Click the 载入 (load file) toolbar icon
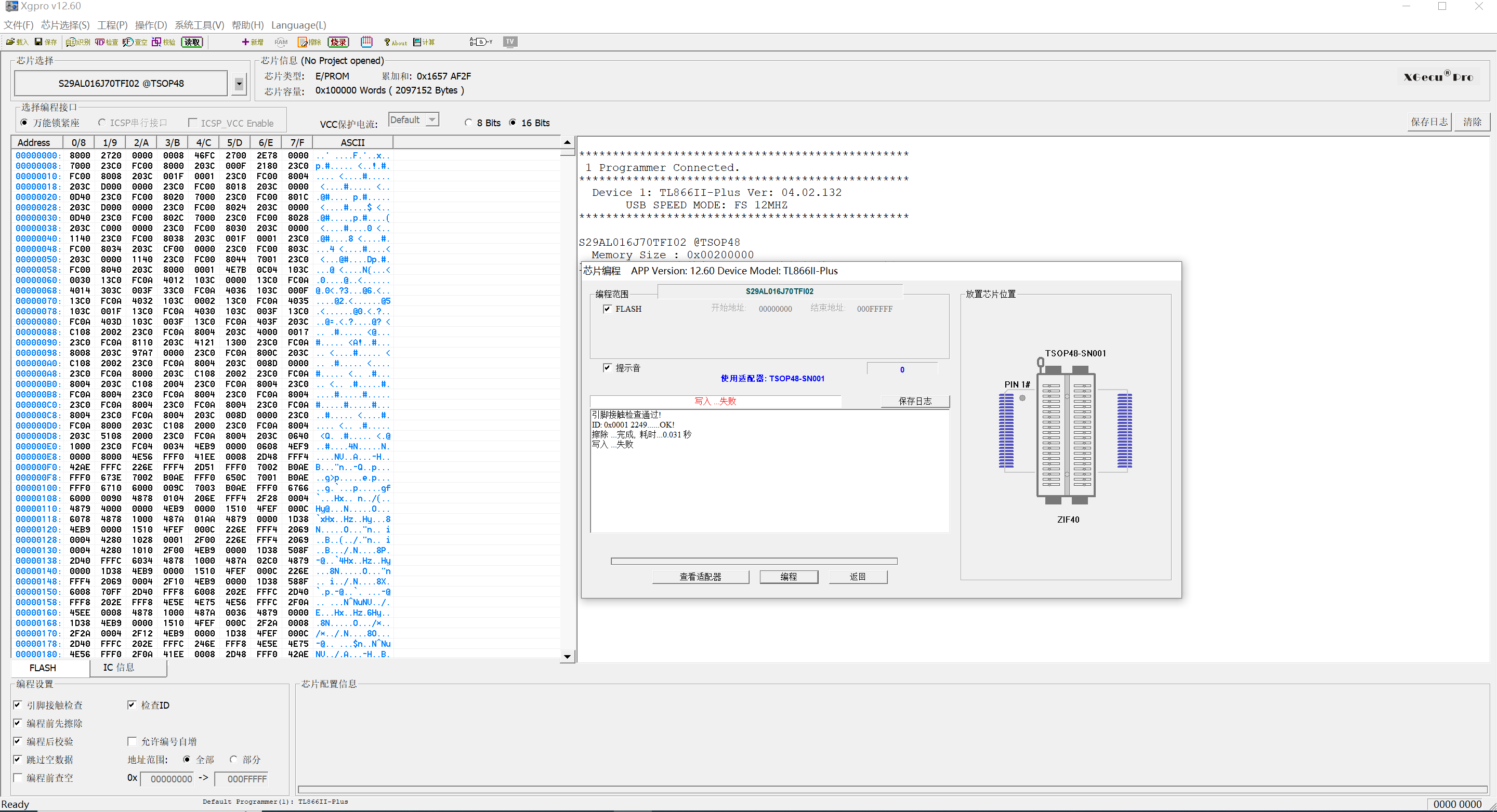 pos(17,42)
